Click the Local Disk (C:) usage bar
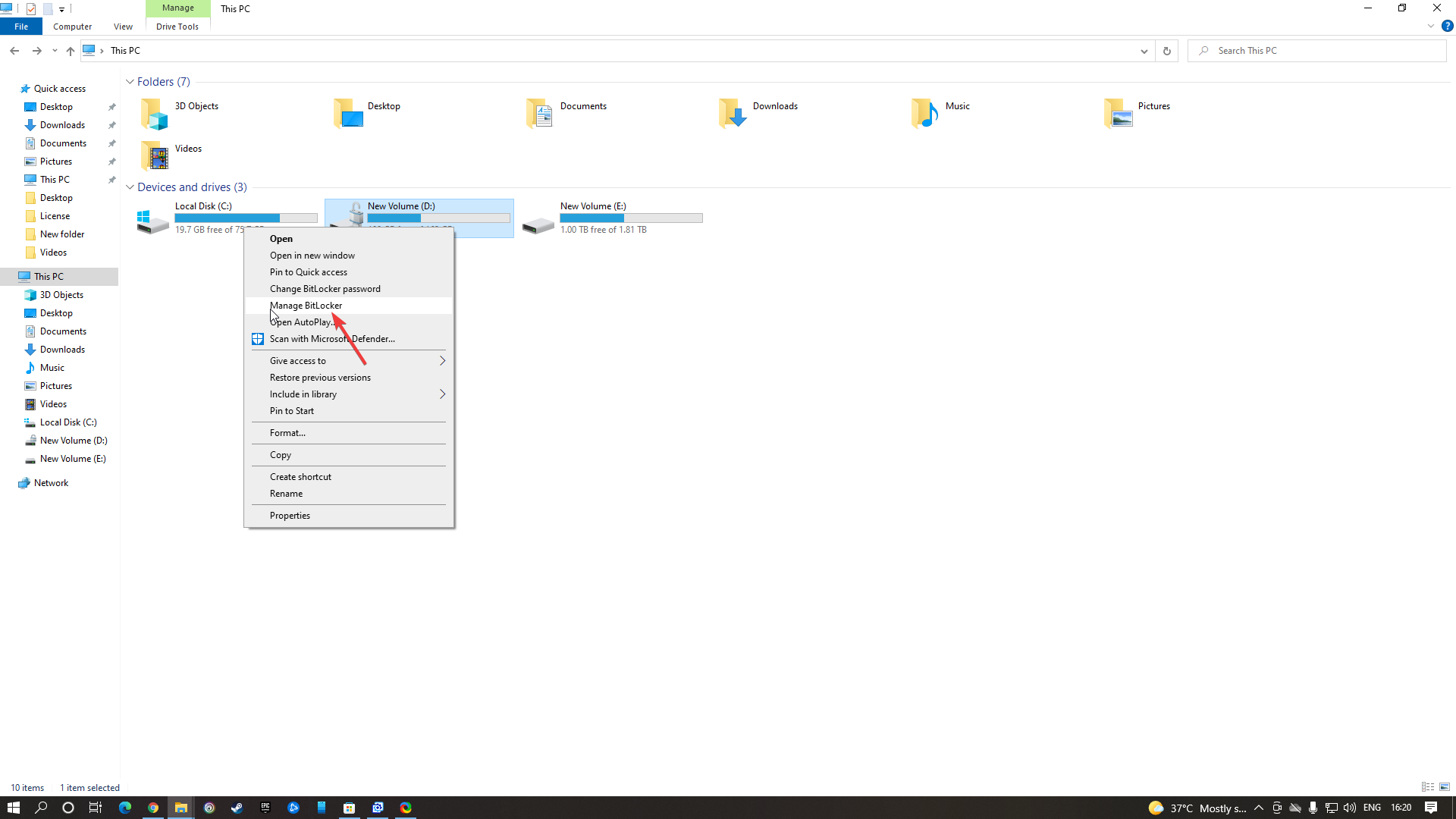The width and height of the screenshot is (1456, 819). pos(246,218)
